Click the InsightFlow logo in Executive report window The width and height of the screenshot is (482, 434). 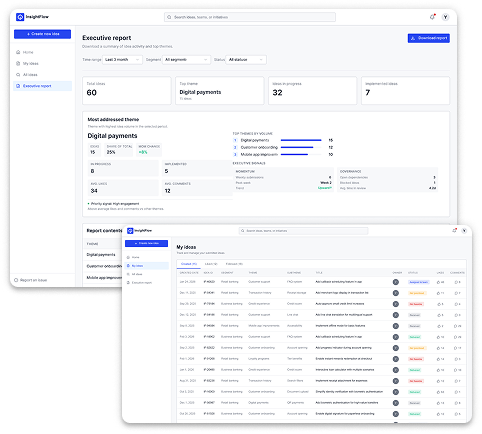20,17
